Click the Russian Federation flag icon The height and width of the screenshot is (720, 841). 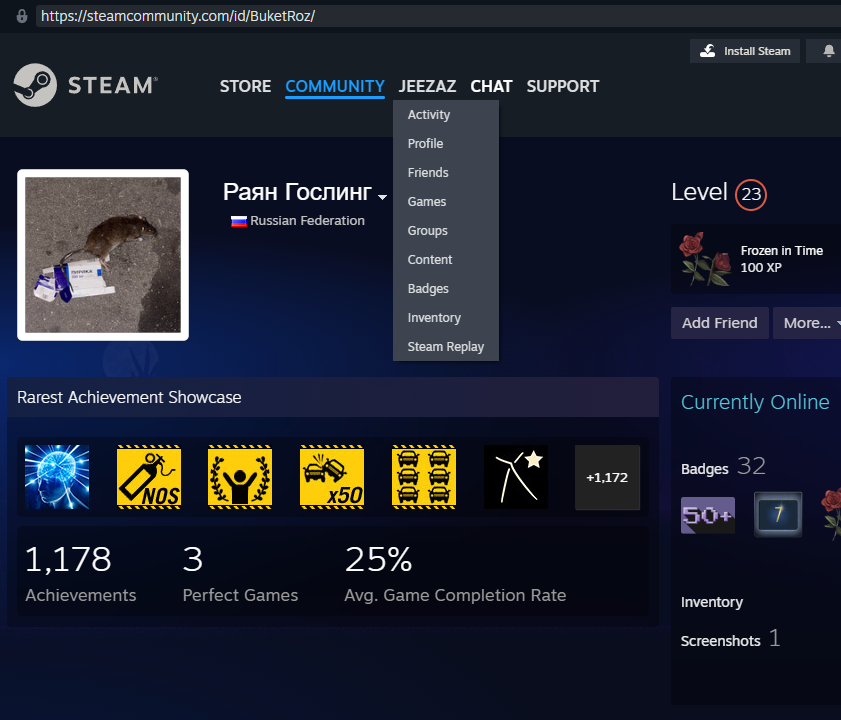point(239,221)
